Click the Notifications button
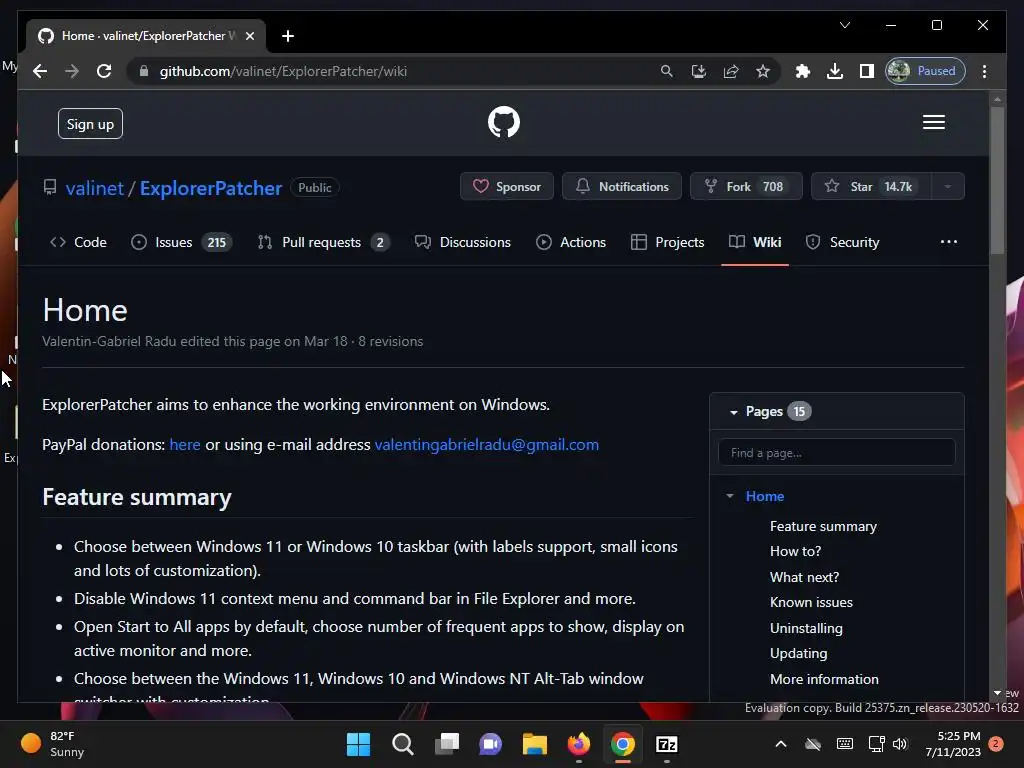This screenshot has height=768, width=1024. [x=622, y=186]
